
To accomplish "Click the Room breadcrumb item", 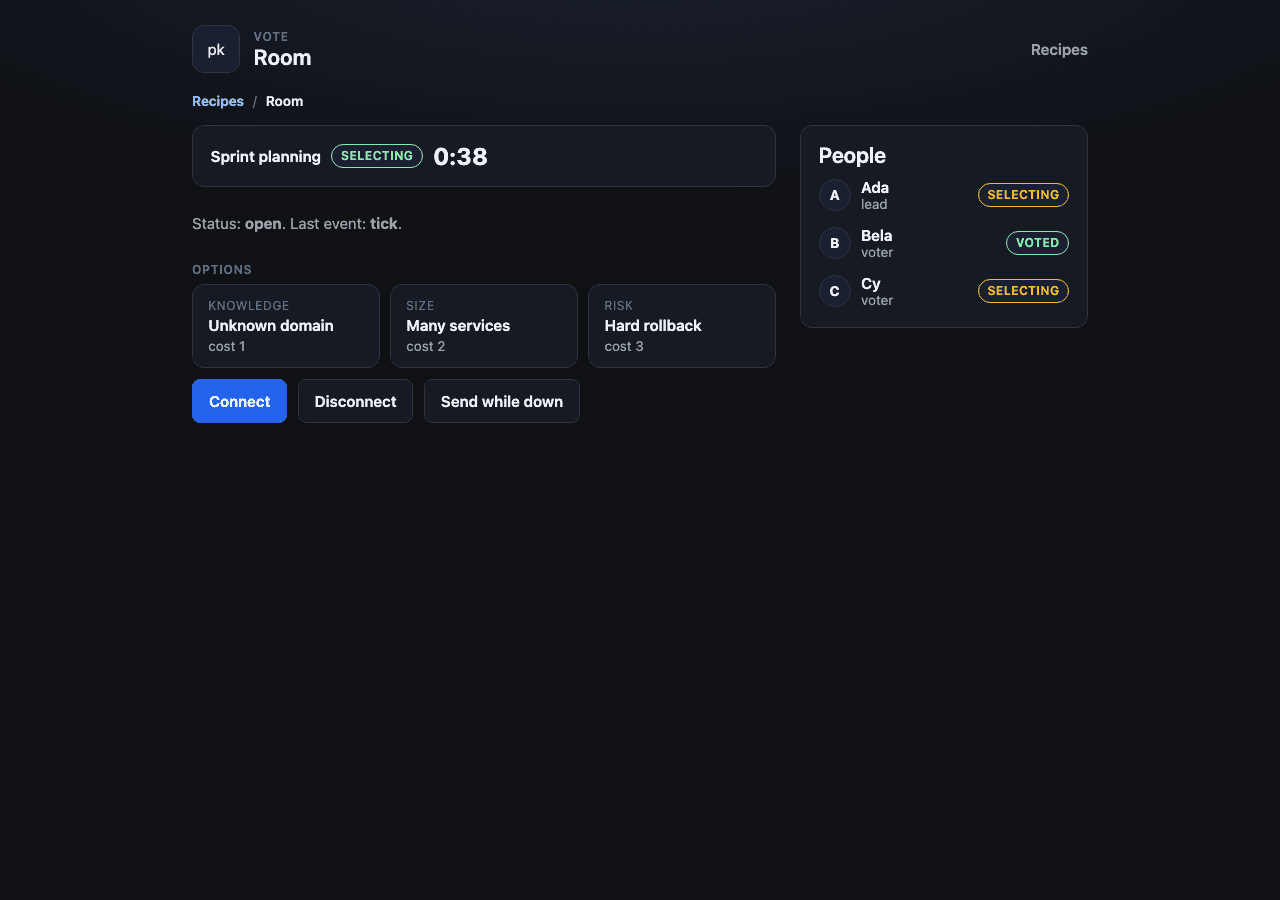I will pyautogui.click(x=284, y=101).
